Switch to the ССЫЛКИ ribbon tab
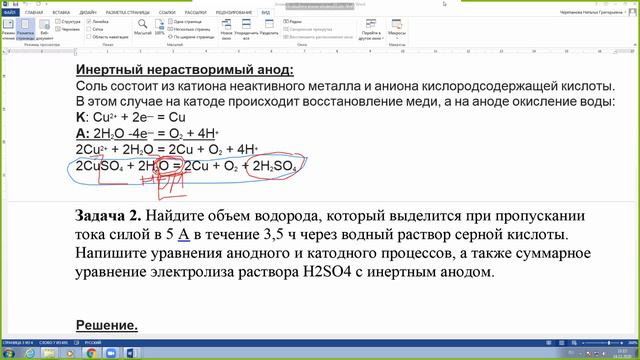The image size is (640, 360). click(167, 13)
